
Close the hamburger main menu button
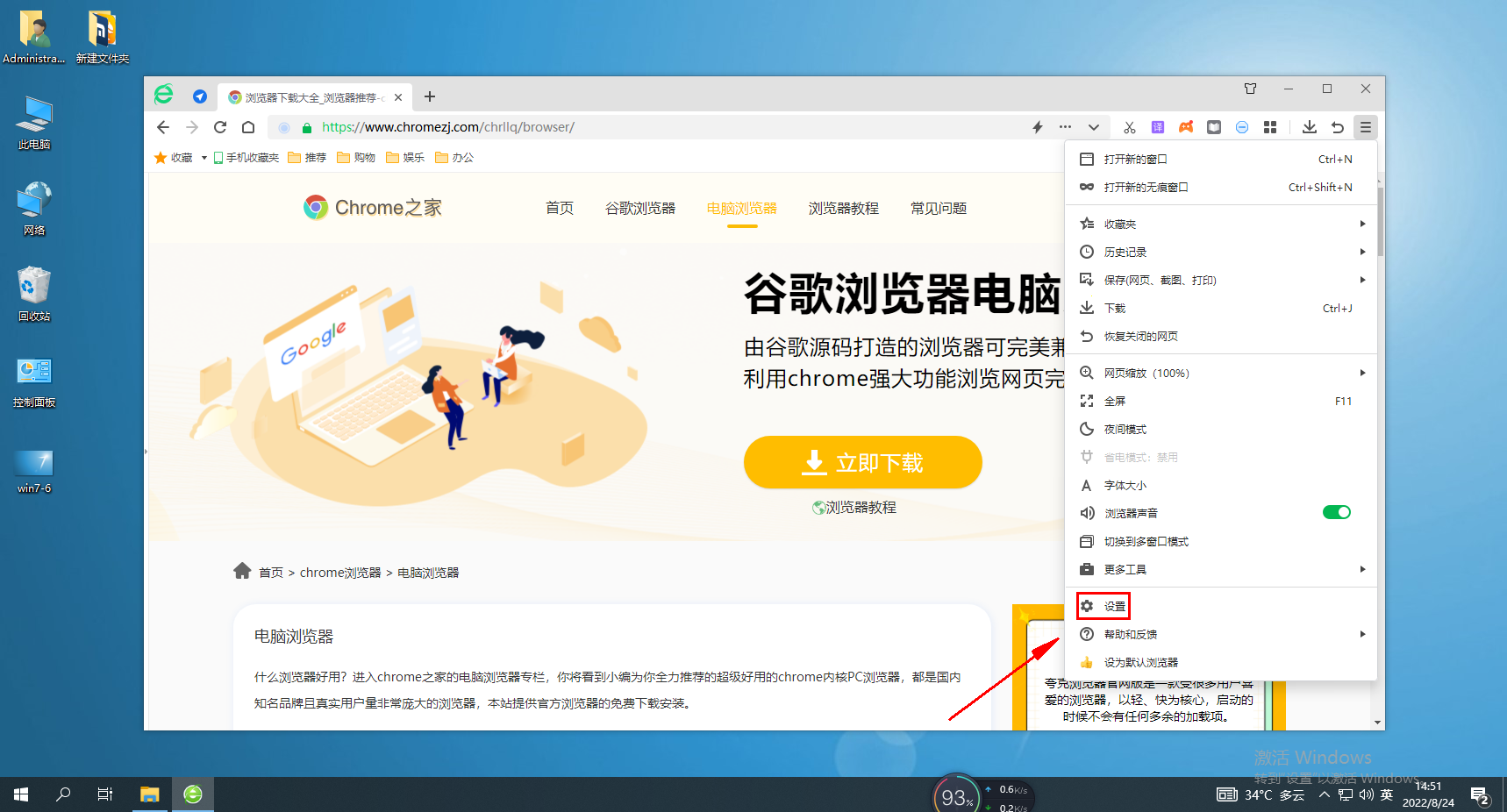(x=1366, y=127)
